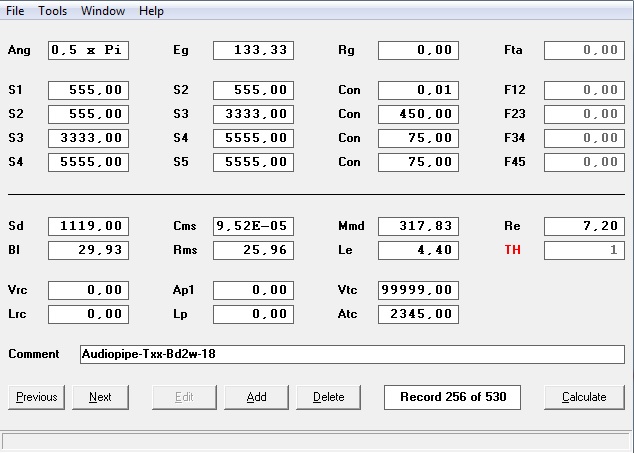The height and width of the screenshot is (453, 634).
Task: Click the Ang label
Action: click(x=19, y=50)
